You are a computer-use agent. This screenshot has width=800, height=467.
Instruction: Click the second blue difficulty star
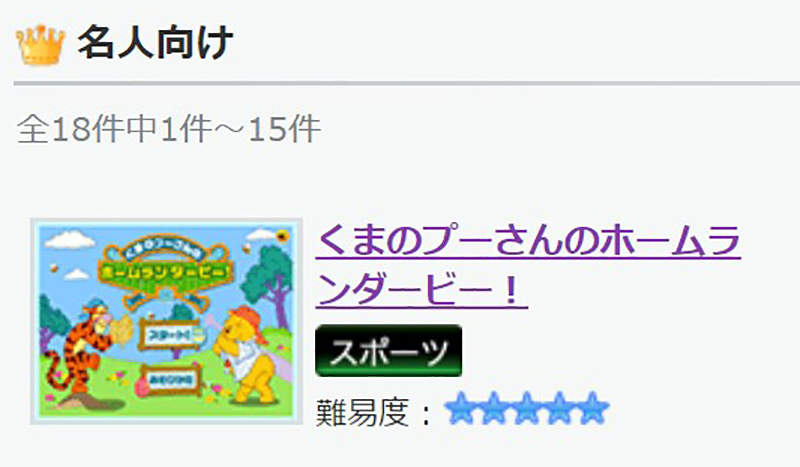pos(493,408)
